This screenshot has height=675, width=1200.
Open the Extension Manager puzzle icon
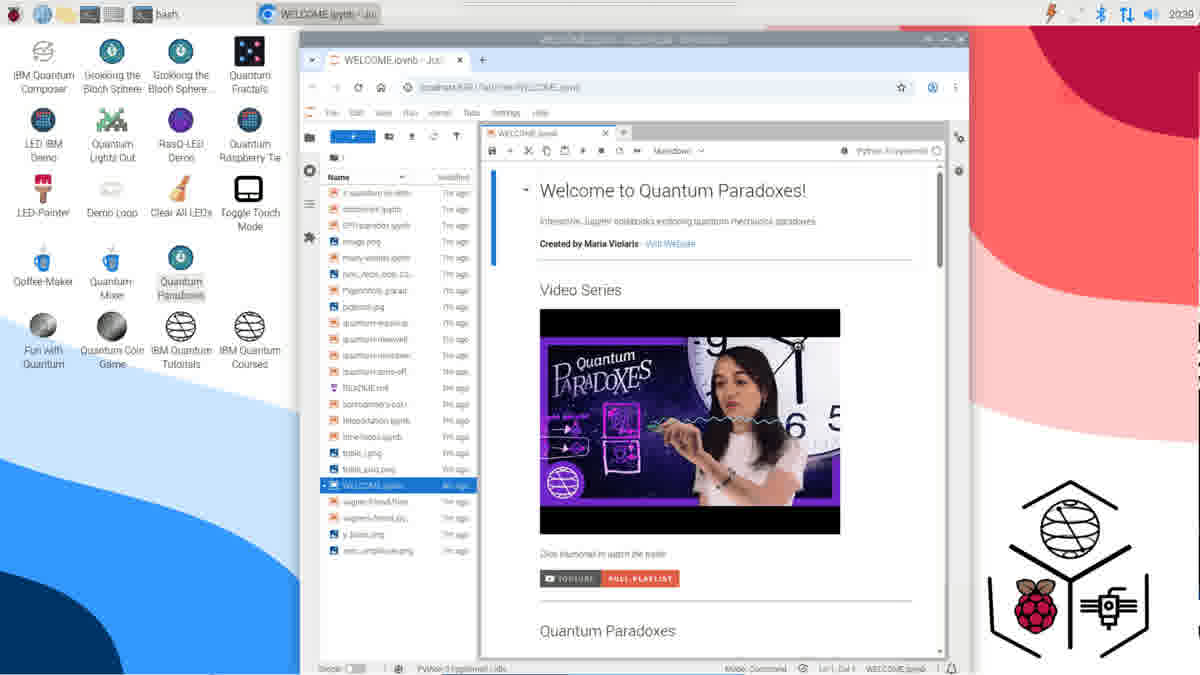[x=310, y=237]
